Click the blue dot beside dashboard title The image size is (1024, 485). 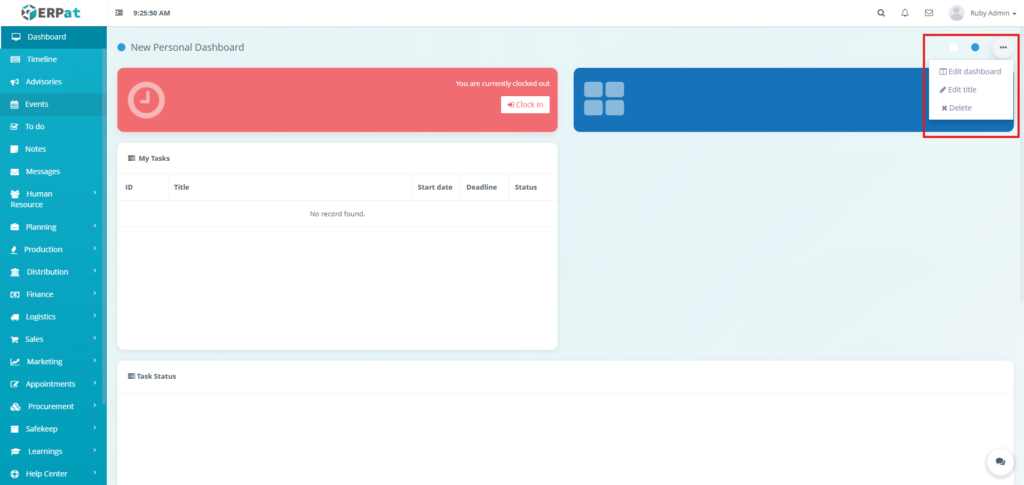point(121,47)
